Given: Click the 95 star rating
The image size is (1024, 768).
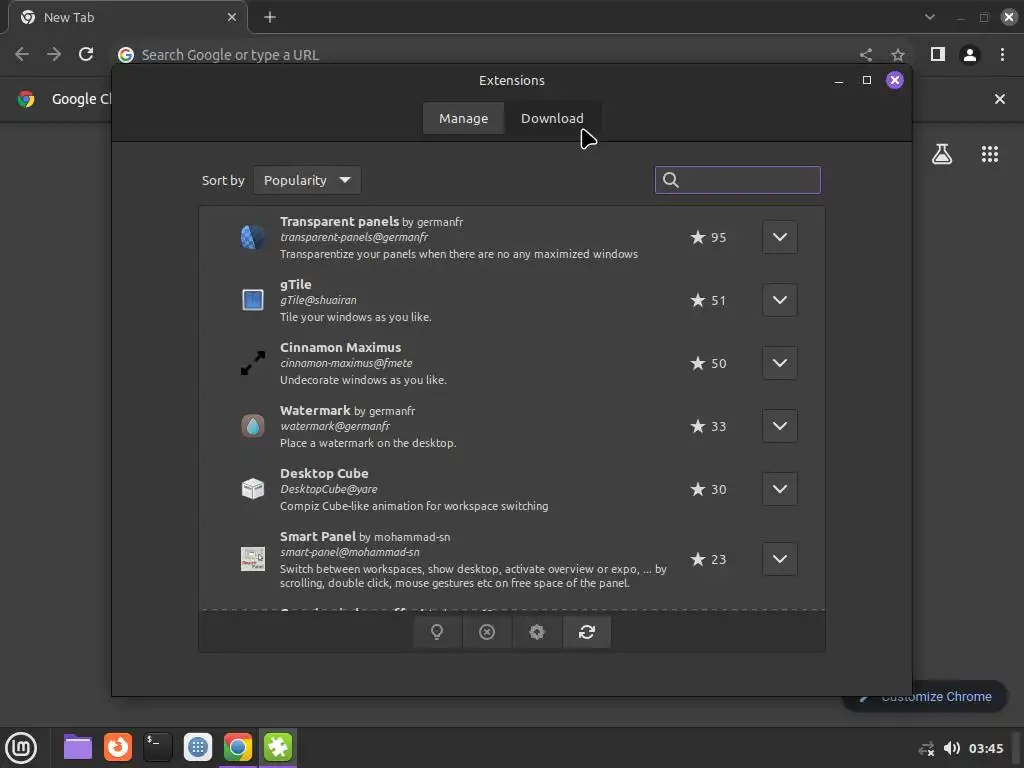Looking at the screenshot, I should click(709, 237).
